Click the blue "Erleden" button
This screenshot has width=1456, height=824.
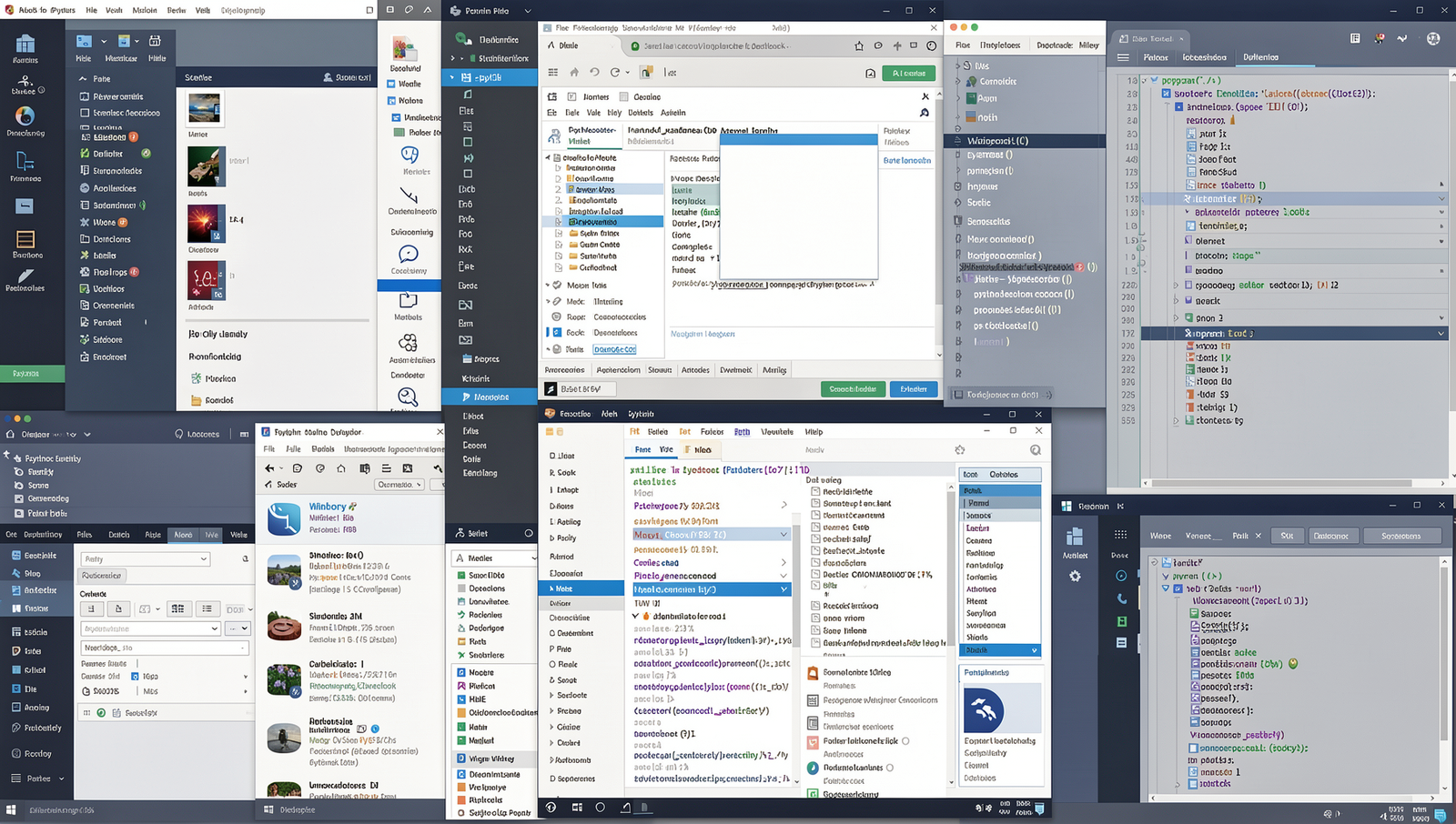pyautogui.click(x=914, y=389)
